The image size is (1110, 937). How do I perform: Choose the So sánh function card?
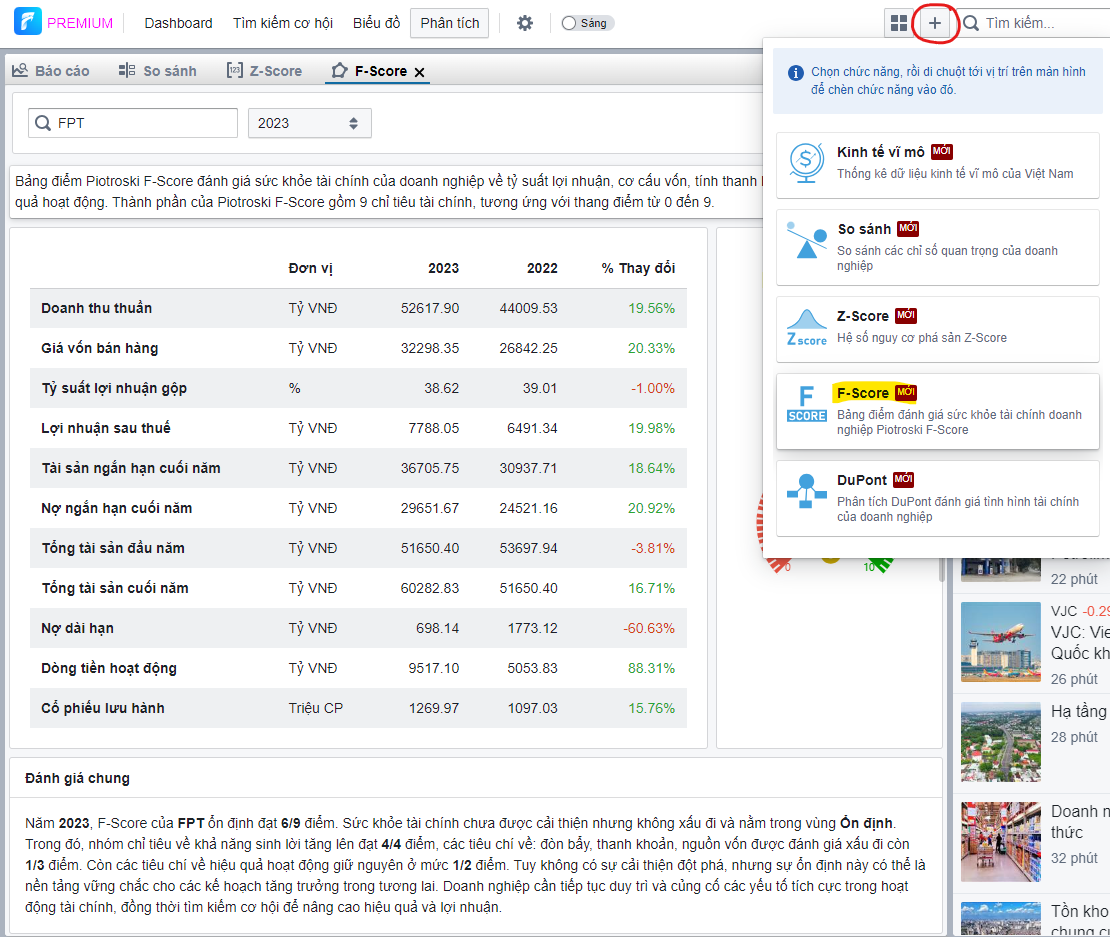[937, 247]
